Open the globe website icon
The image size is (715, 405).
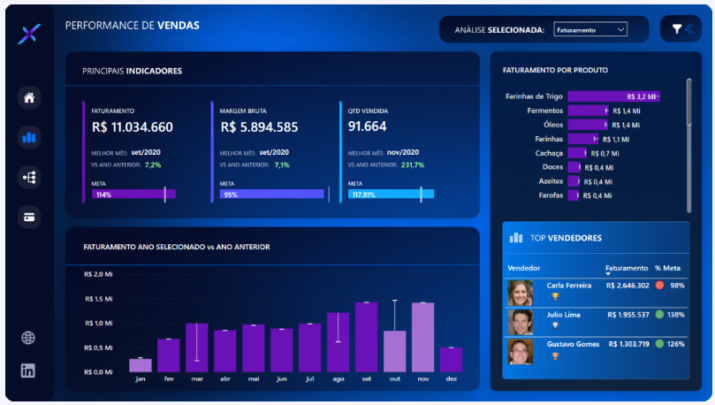(28, 338)
